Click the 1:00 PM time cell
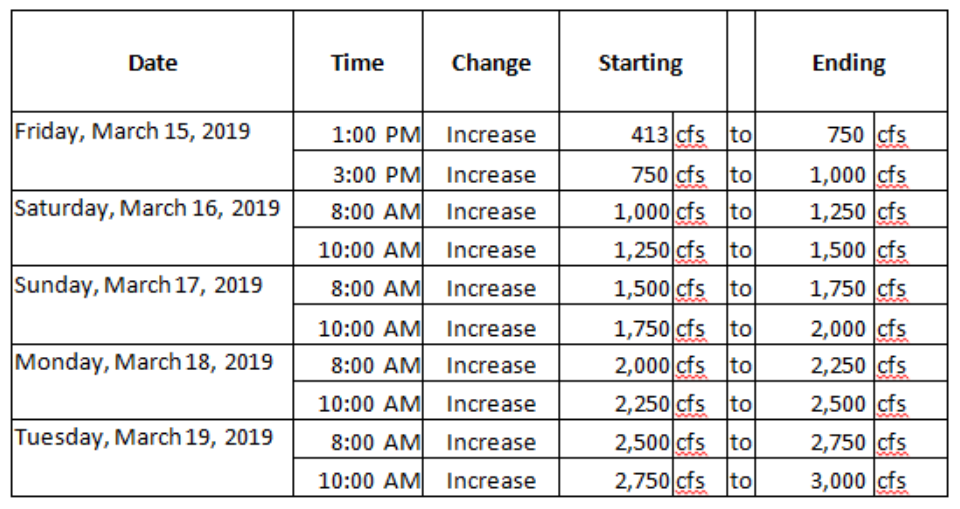 tap(376, 135)
